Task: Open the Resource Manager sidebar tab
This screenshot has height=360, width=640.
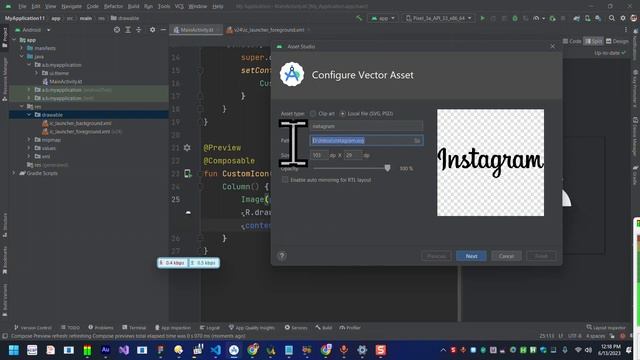Action: [x=4, y=80]
